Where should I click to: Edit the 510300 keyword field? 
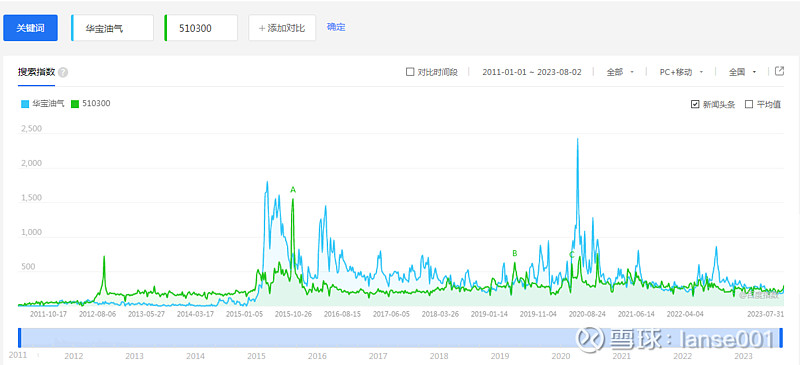[201, 28]
